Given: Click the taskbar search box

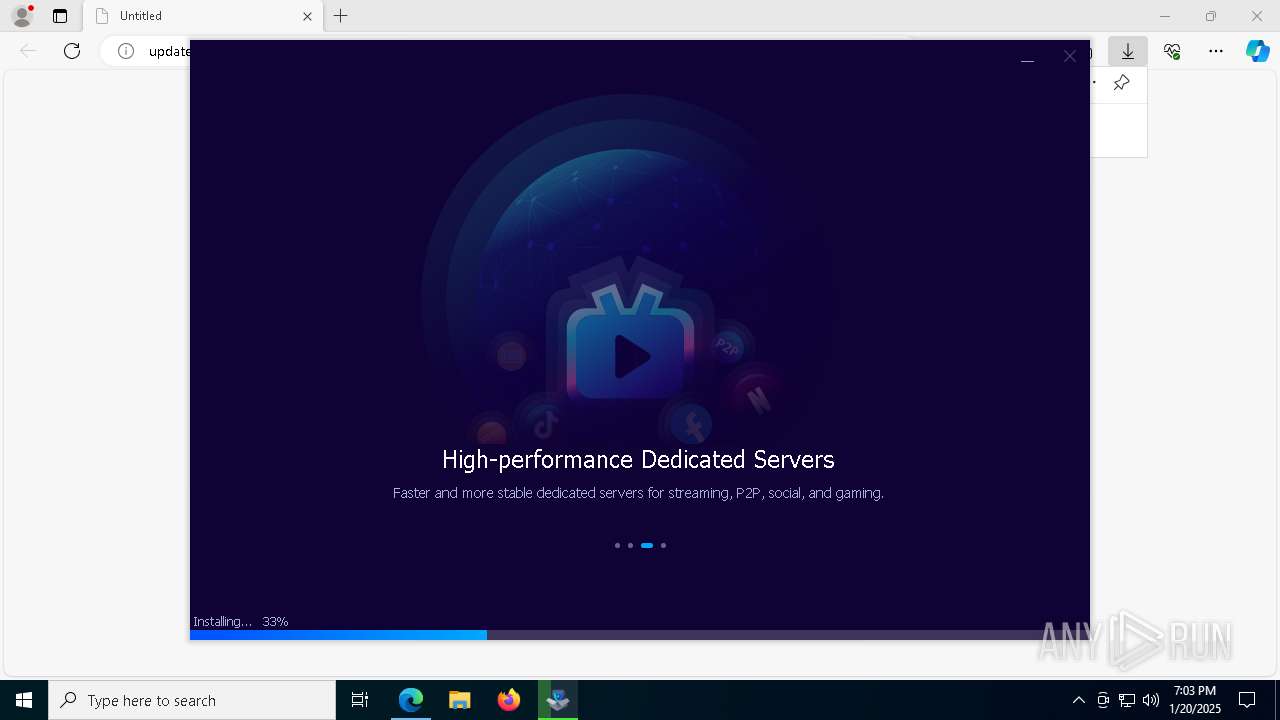Looking at the screenshot, I should [192, 700].
